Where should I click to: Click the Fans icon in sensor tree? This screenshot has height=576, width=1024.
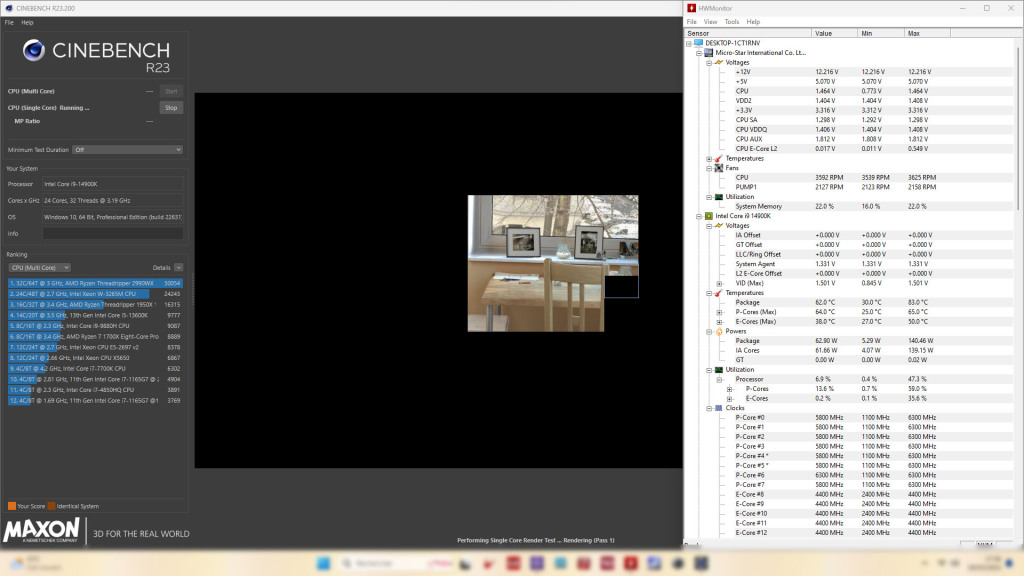coord(718,168)
